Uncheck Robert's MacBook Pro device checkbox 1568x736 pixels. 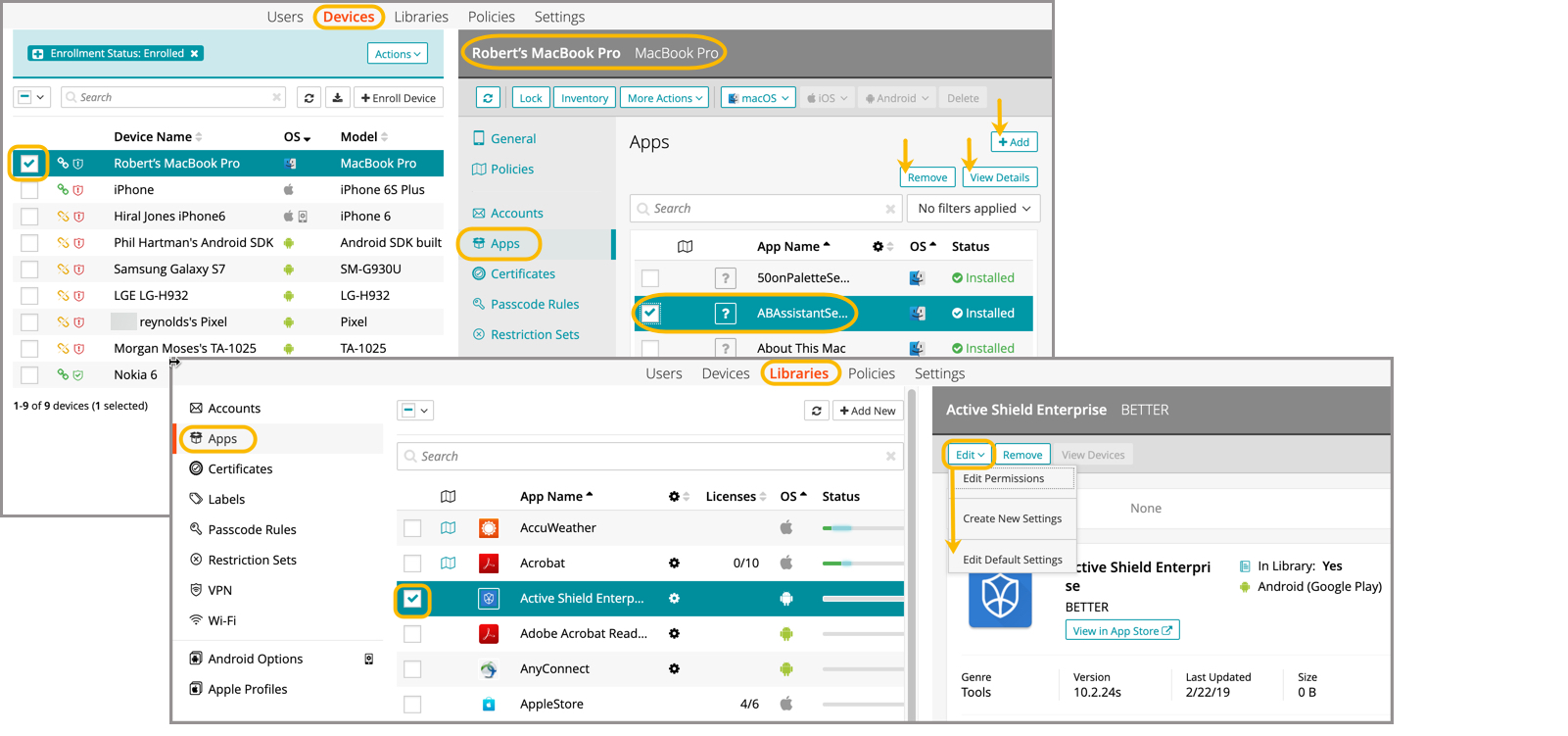pyautogui.click(x=29, y=164)
